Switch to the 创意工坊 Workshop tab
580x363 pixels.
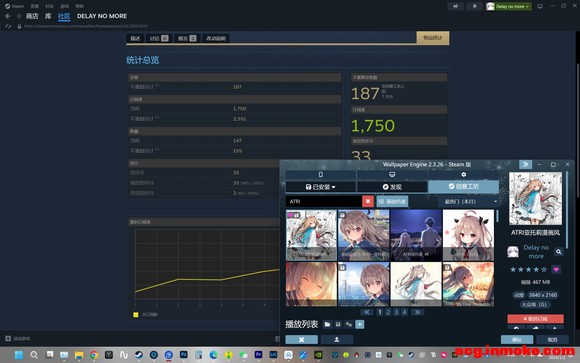[x=463, y=186]
